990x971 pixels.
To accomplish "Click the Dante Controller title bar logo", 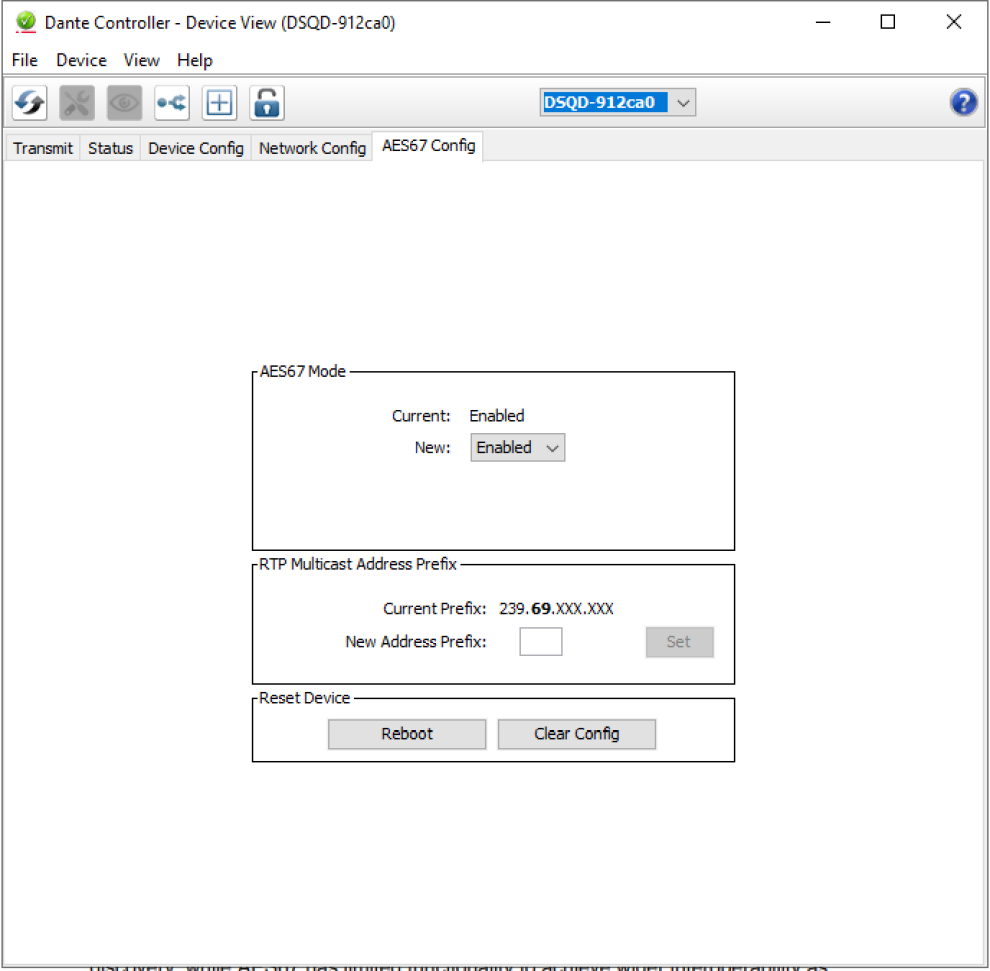I will pos(26,22).
